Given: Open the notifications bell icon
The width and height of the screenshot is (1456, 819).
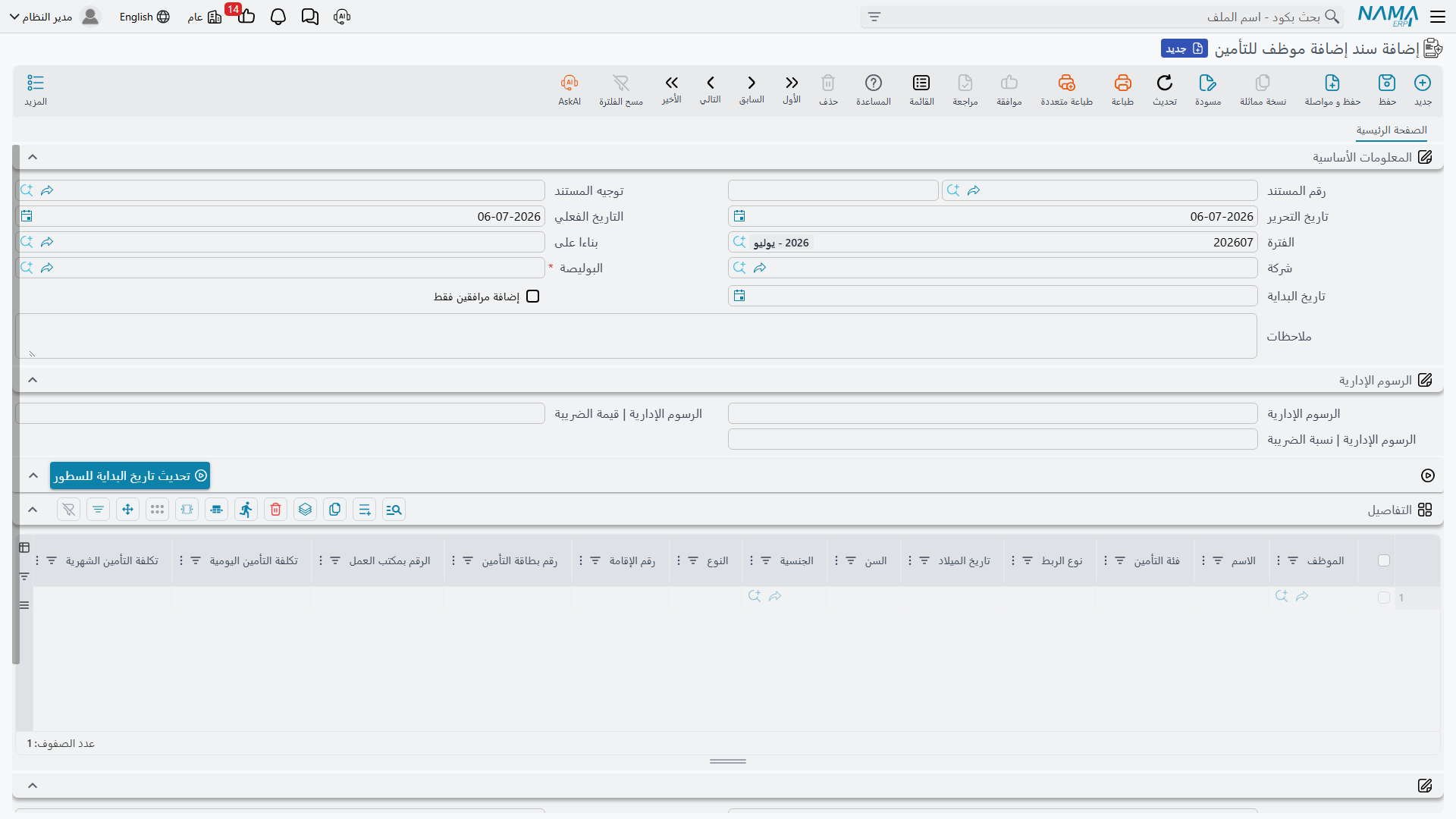Looking at the screenshot, I should [278, 17].
